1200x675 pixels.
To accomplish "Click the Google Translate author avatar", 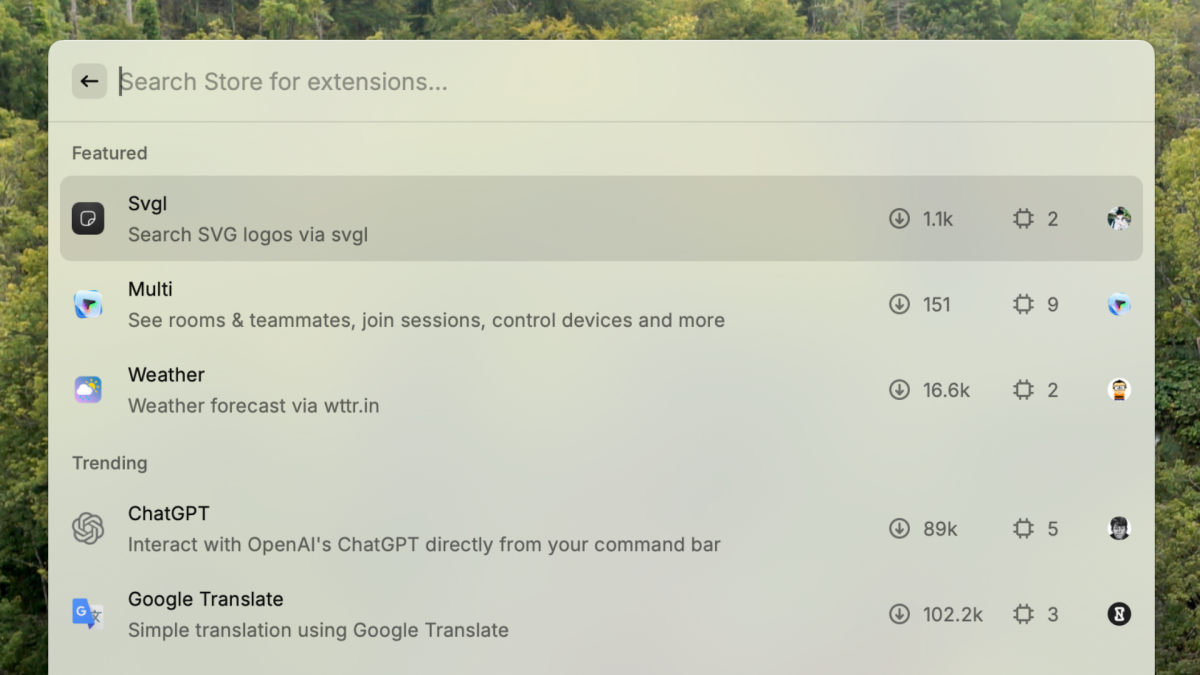I will click(1119, 614).
